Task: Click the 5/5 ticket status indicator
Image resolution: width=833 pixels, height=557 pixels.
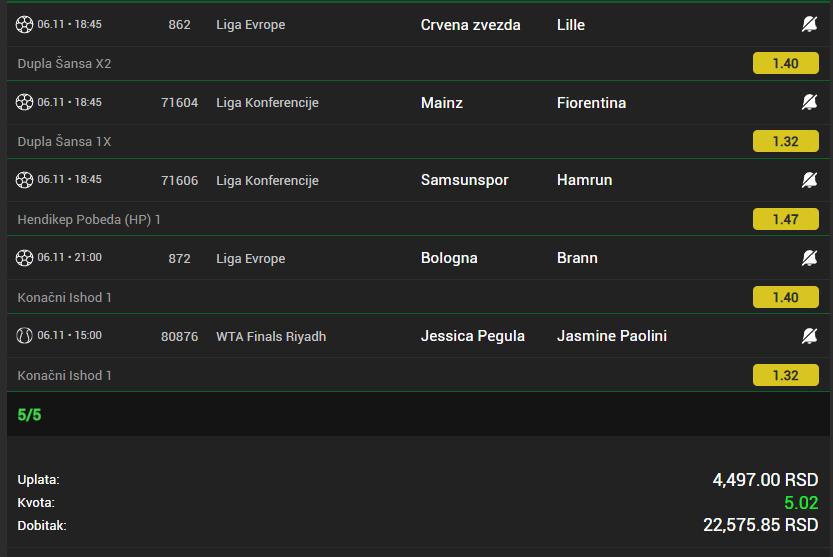Action: (30, 414)
